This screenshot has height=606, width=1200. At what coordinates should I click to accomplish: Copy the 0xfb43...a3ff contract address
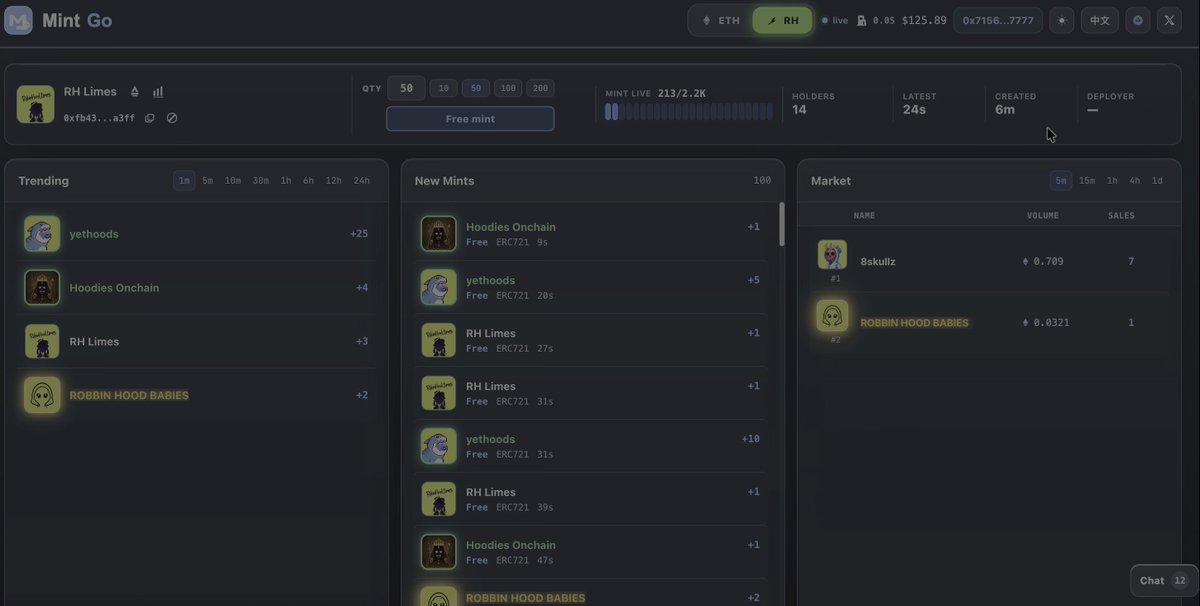[150, 118]
